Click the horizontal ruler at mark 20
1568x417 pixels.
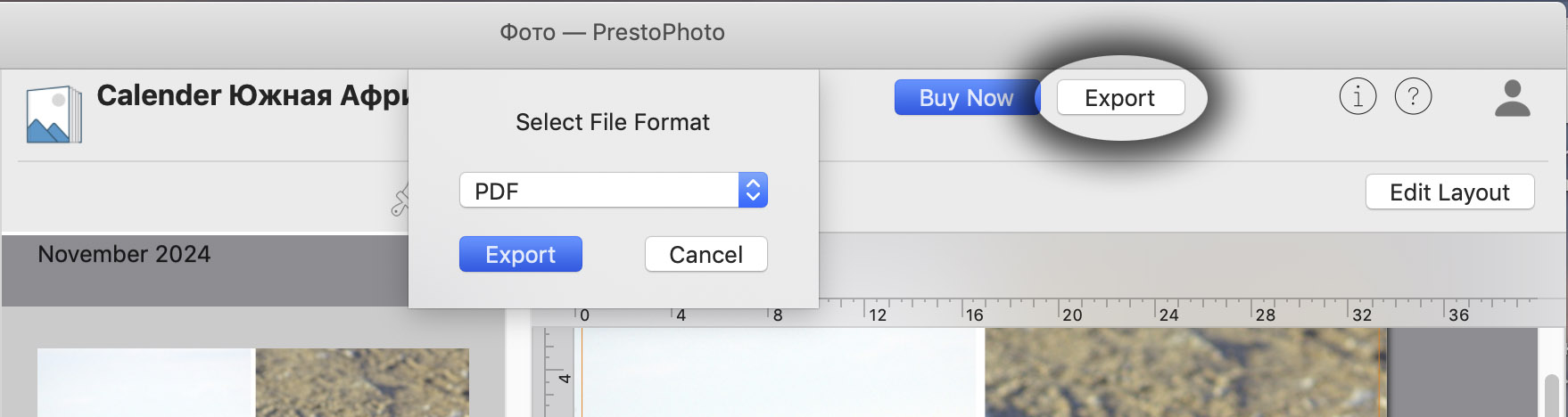tap(1072, 315)
